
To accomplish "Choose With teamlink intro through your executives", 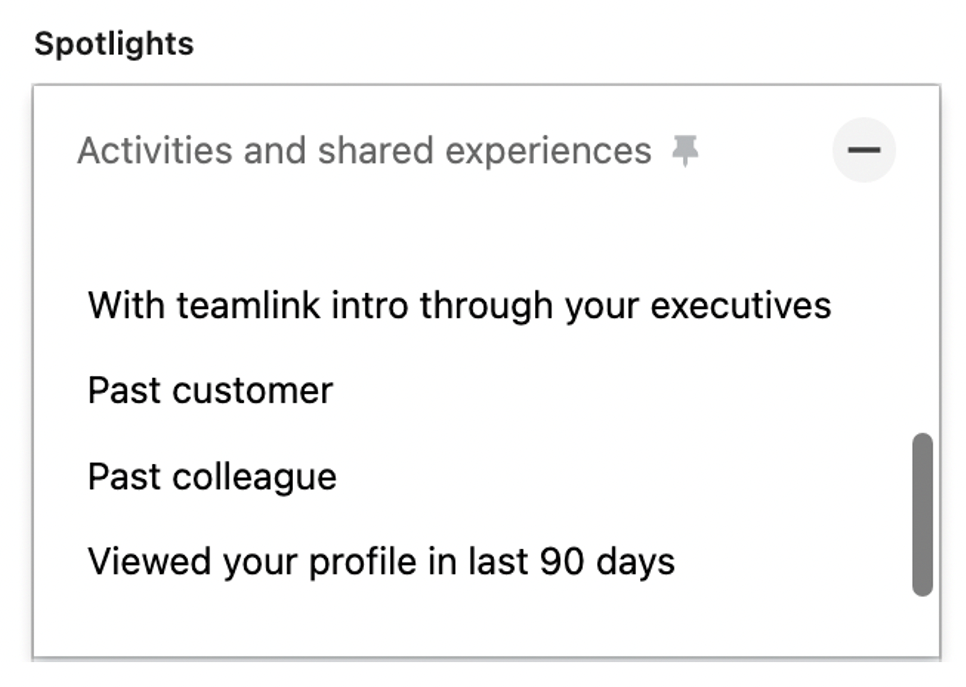I will [460, 306].
